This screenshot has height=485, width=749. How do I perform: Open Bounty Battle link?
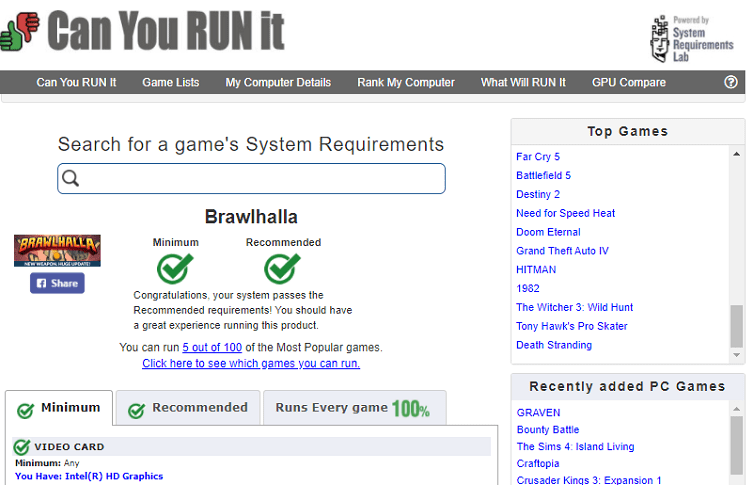click(548, 430)
